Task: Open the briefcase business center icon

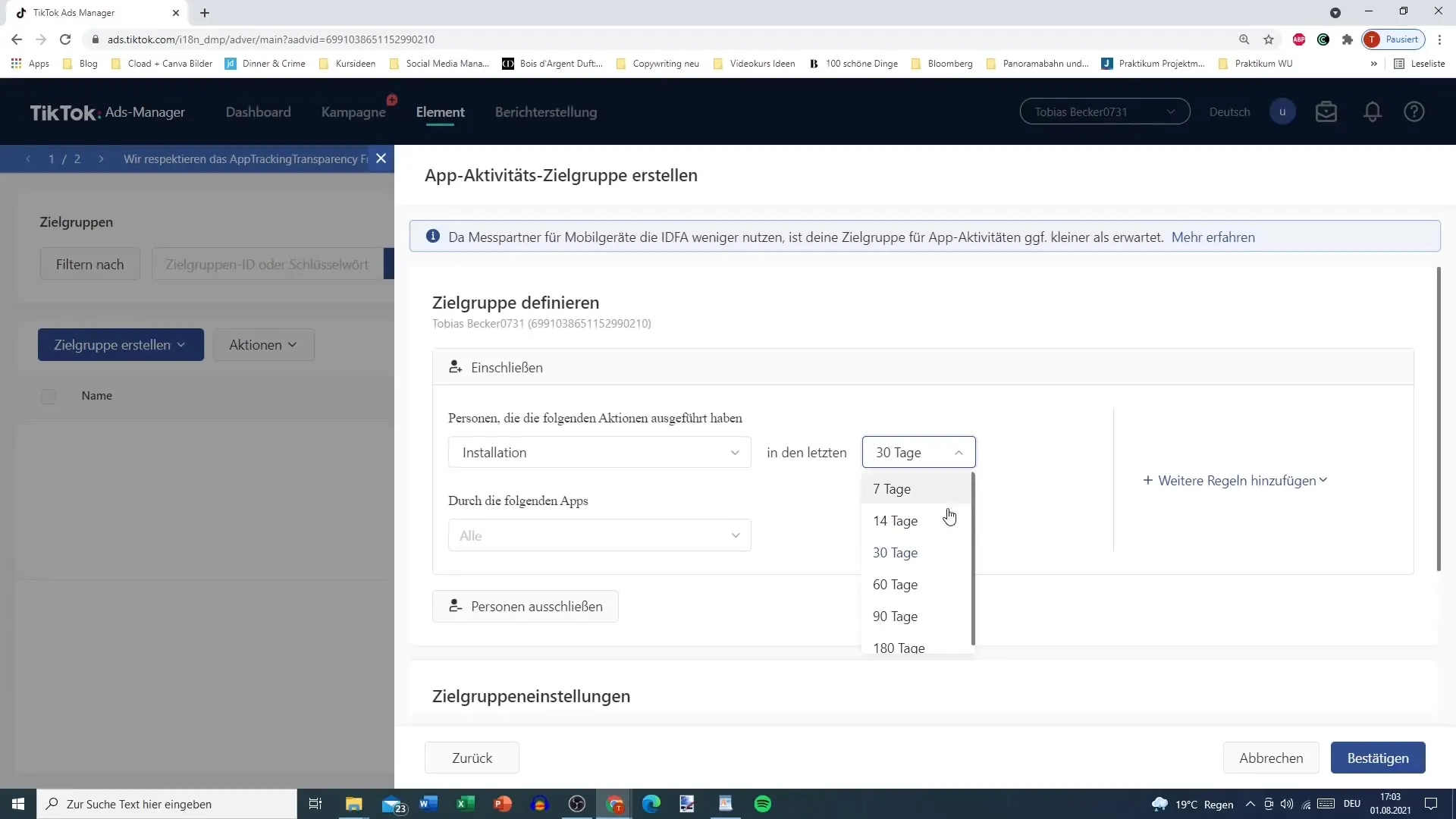Action: (x=1326, y=111)
